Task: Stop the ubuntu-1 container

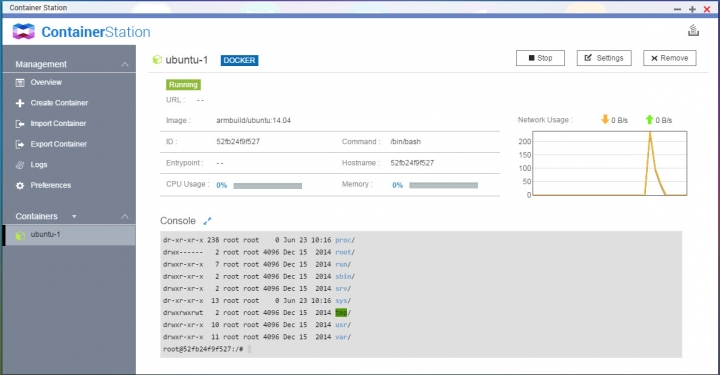Action: pyautogui.click(x=540, y=58)
